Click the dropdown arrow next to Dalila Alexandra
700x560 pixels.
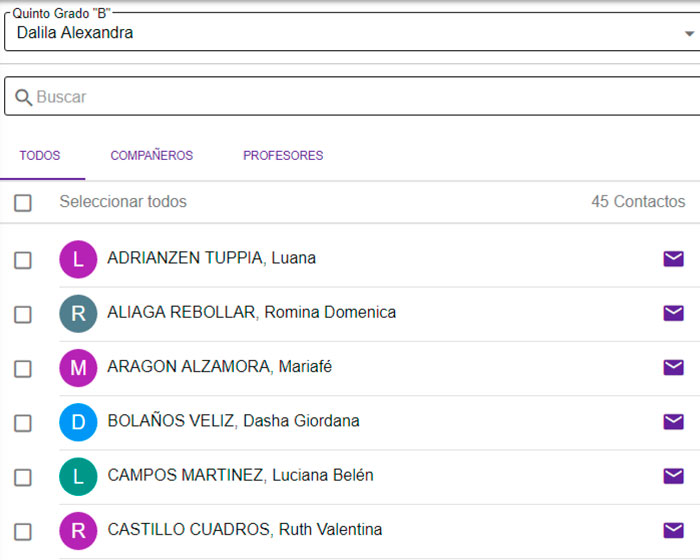[x=688, y=33]
